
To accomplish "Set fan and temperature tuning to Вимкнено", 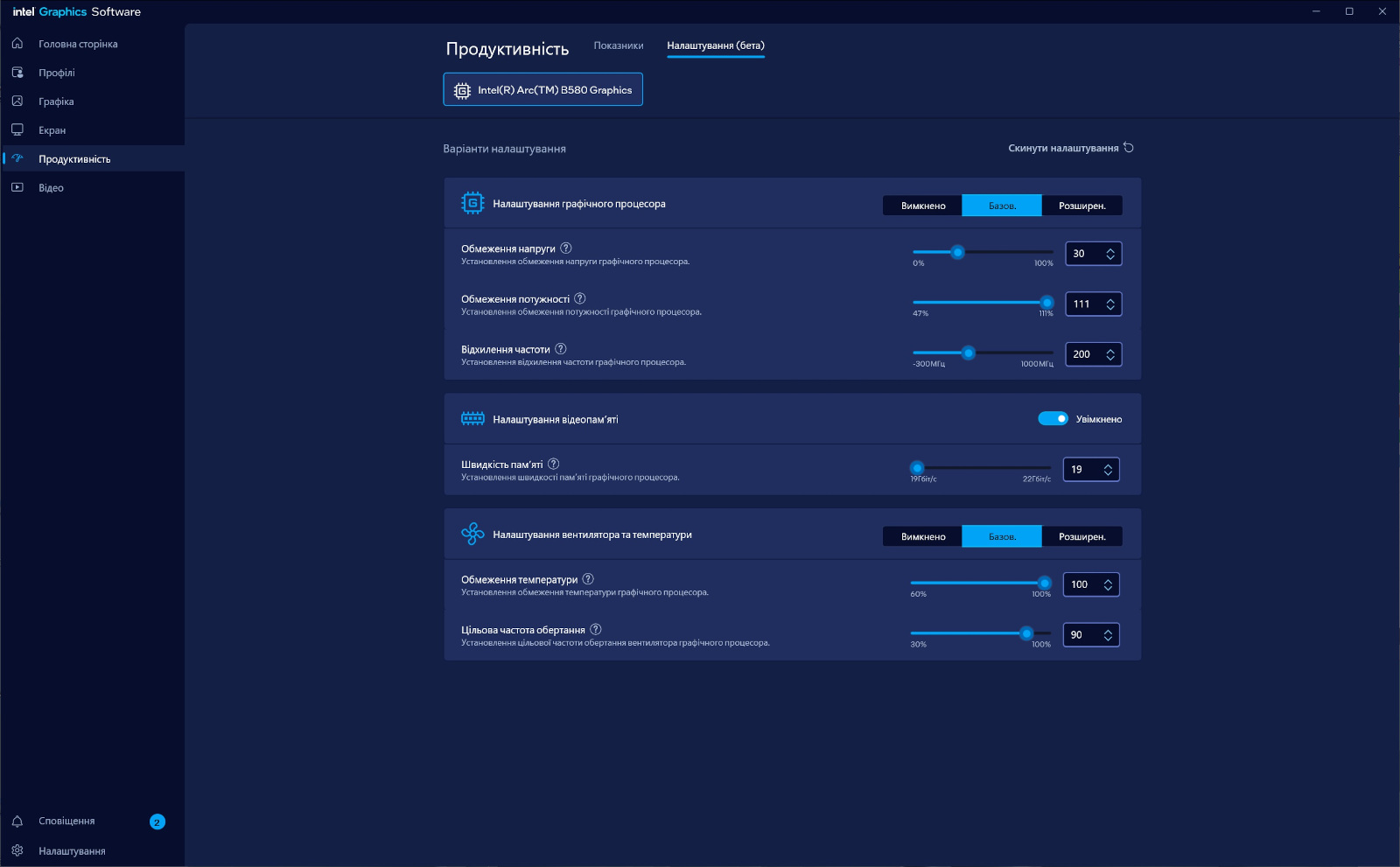I will 923,536.
